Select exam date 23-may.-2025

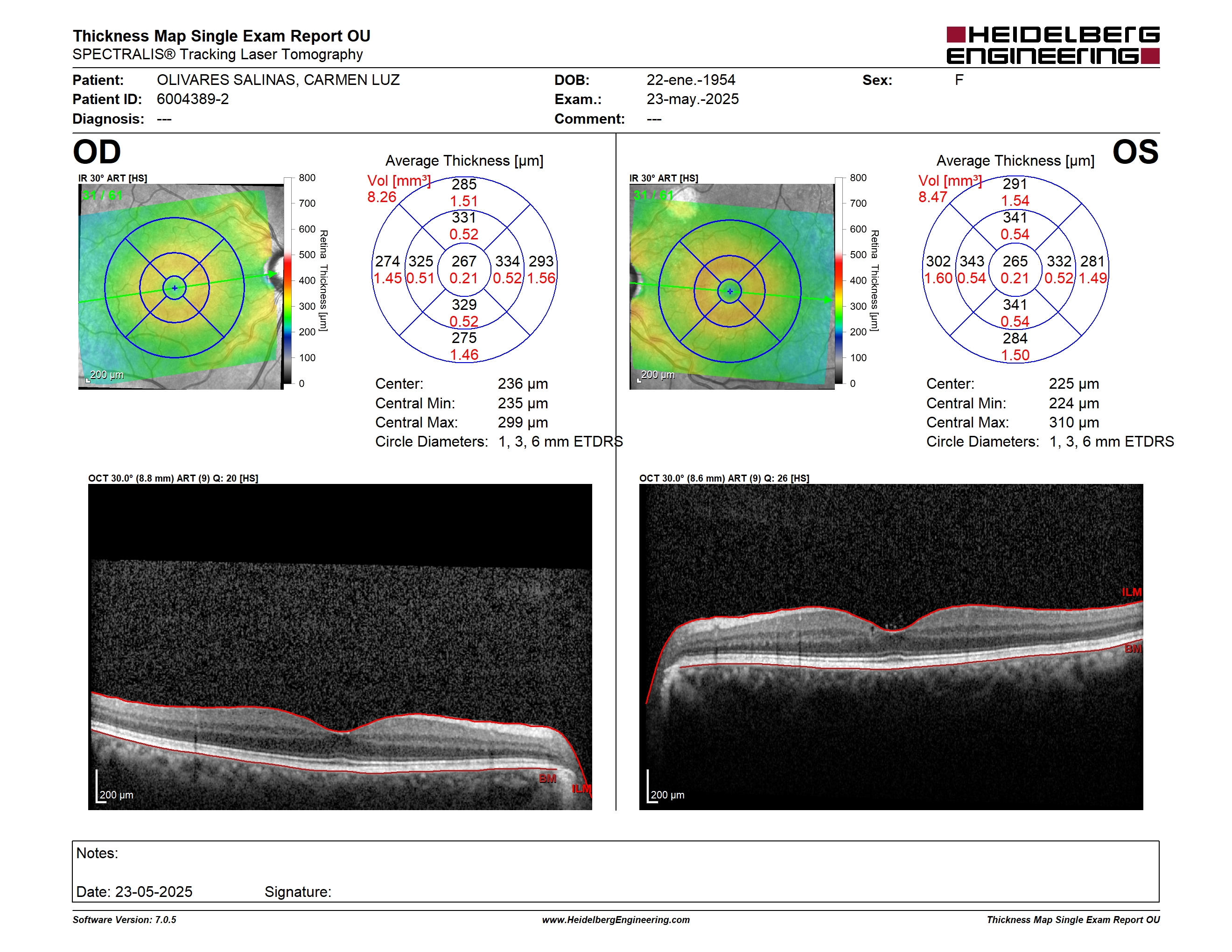pyautogui.click(x=693, y=99)
